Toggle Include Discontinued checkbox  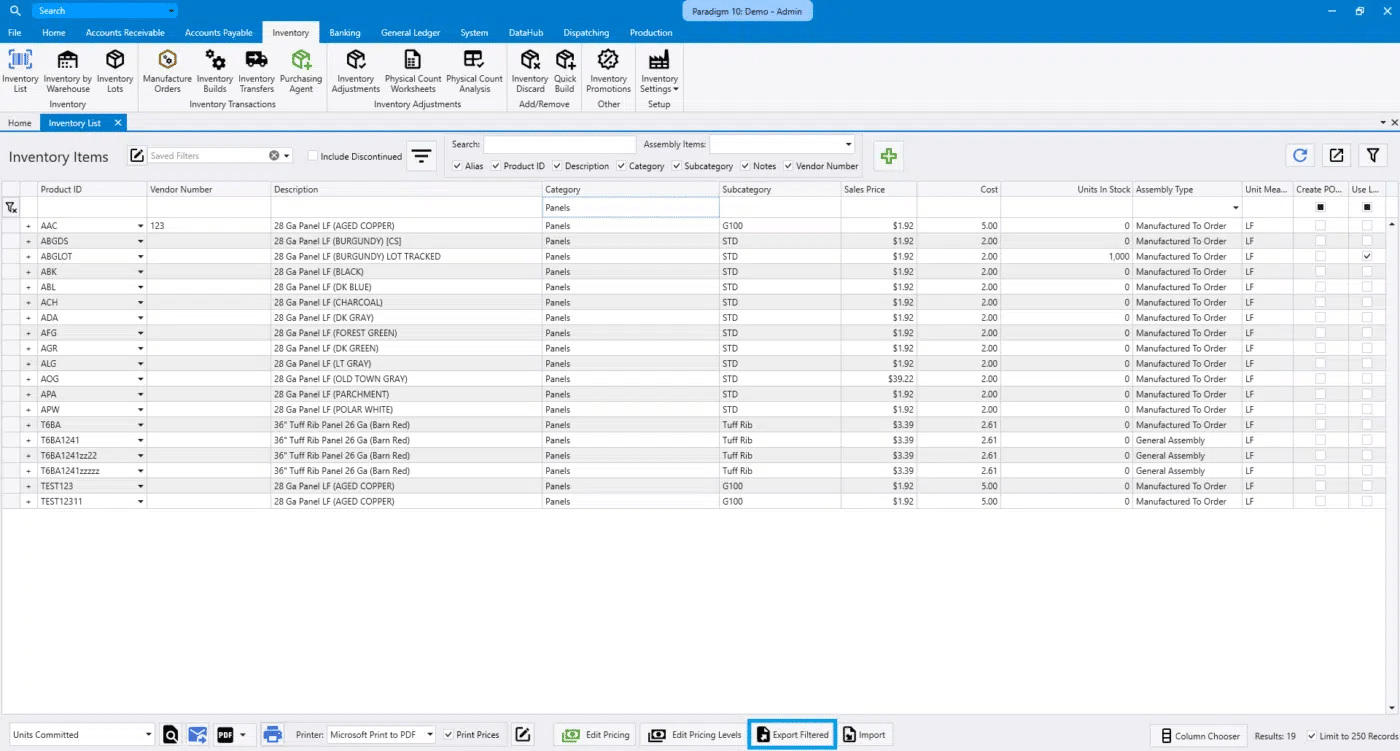click(x=313, y=156)
